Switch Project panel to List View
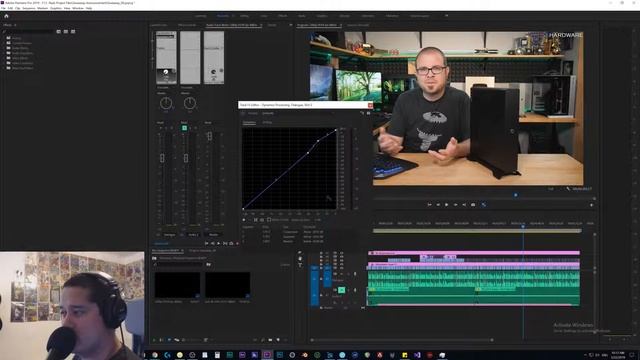Screen dimensions: 640x360 coord(162,340)
